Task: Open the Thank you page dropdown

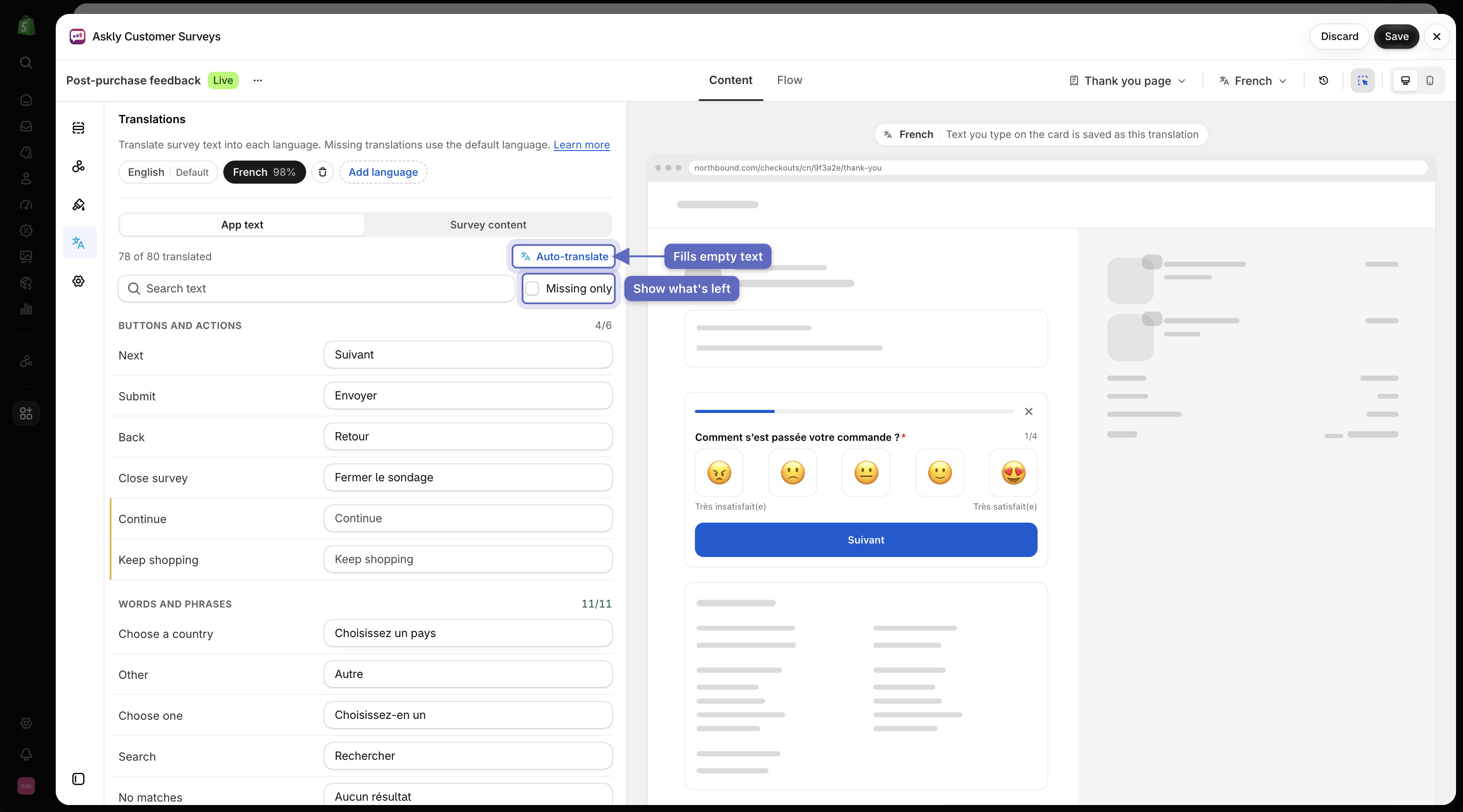Action: 1128,81
